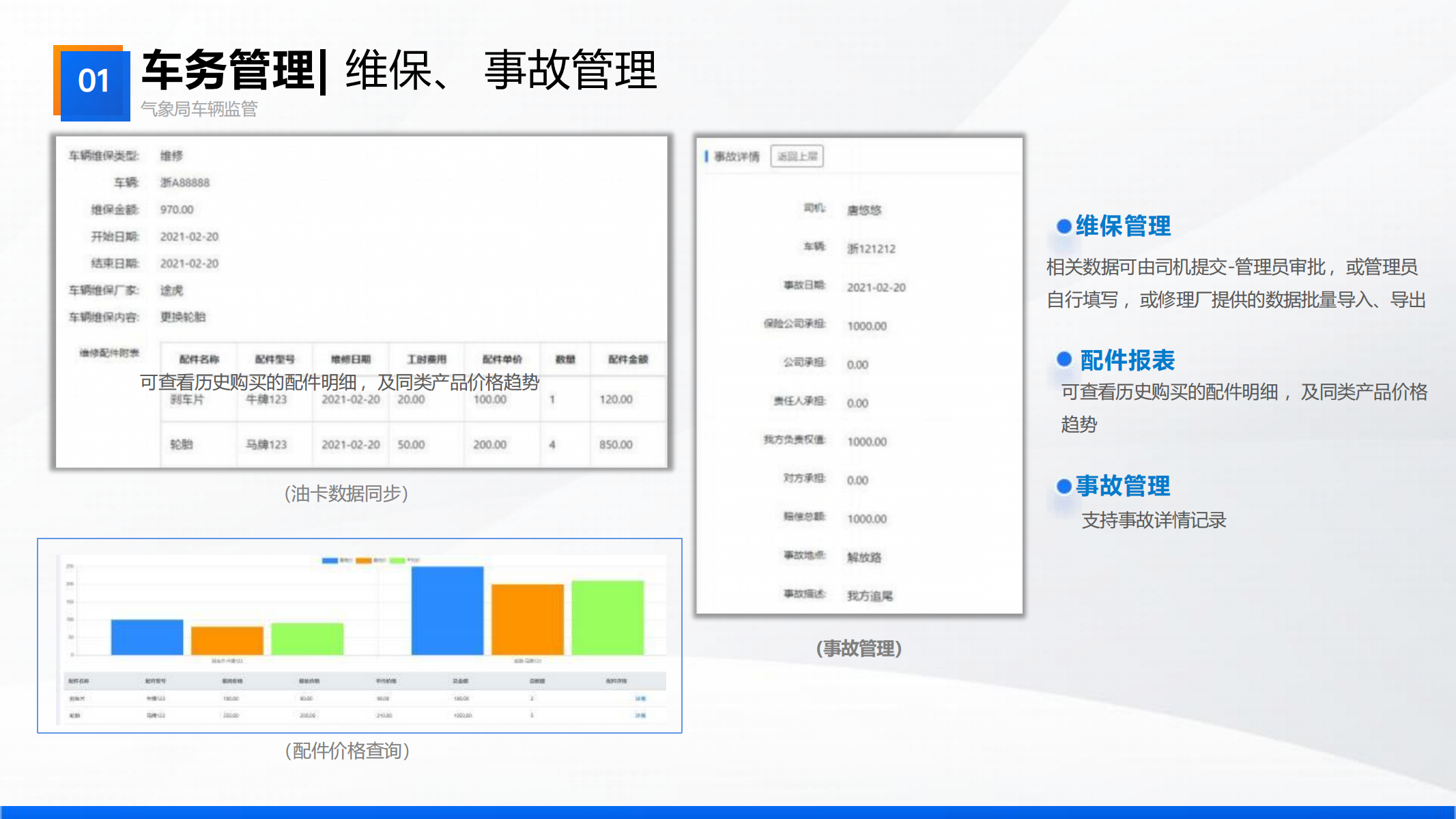Click the 维保管理 heading text
The width and height of the screenshot is (1456, 819).
[1123, 227]
